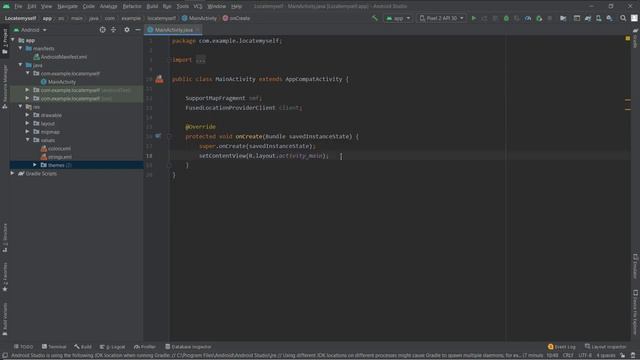Open the Navigate menu
Screen dimensions: 640x360
click(67, 6)
